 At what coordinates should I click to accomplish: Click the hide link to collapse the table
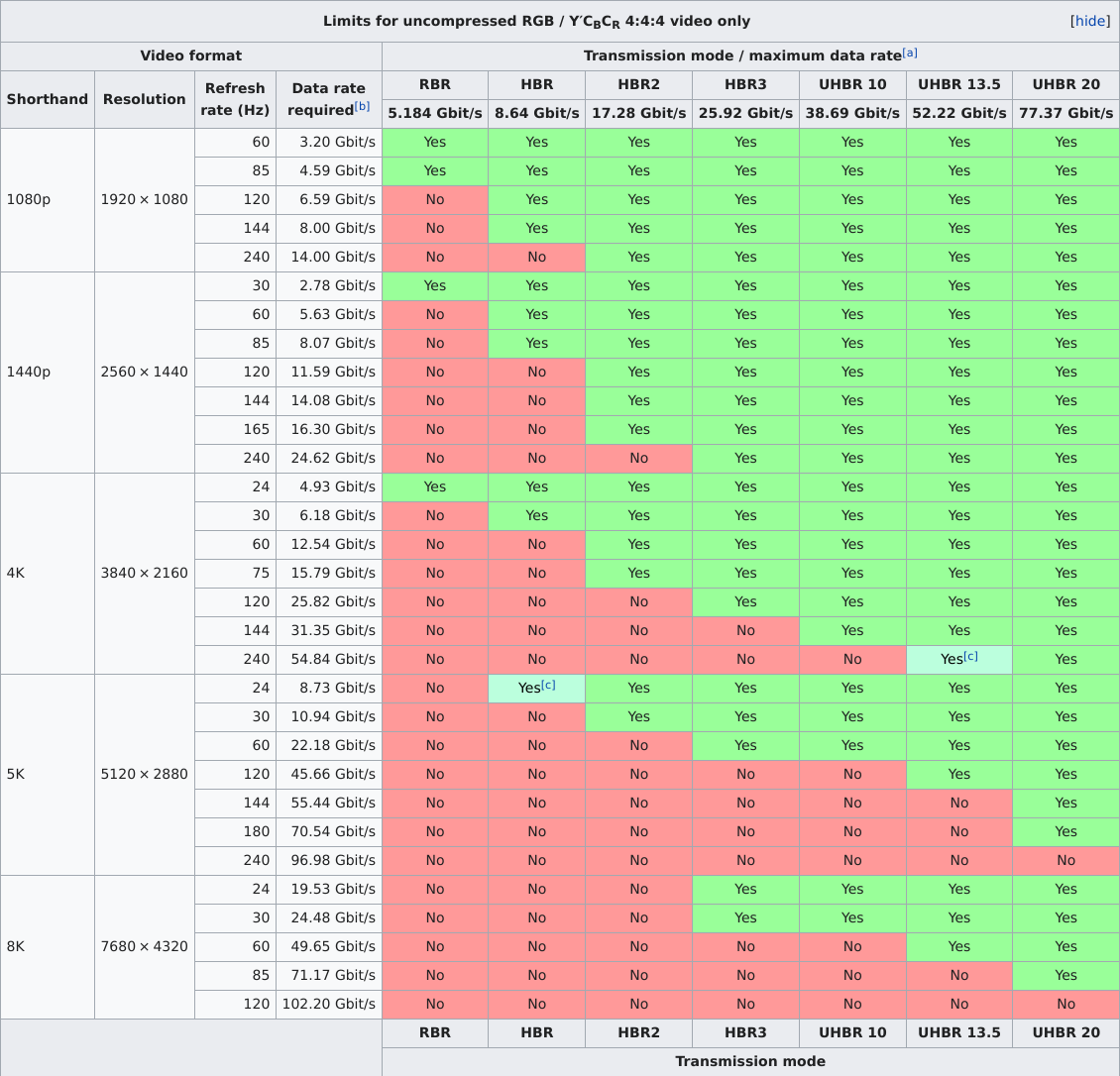(x=1089, y=21)
